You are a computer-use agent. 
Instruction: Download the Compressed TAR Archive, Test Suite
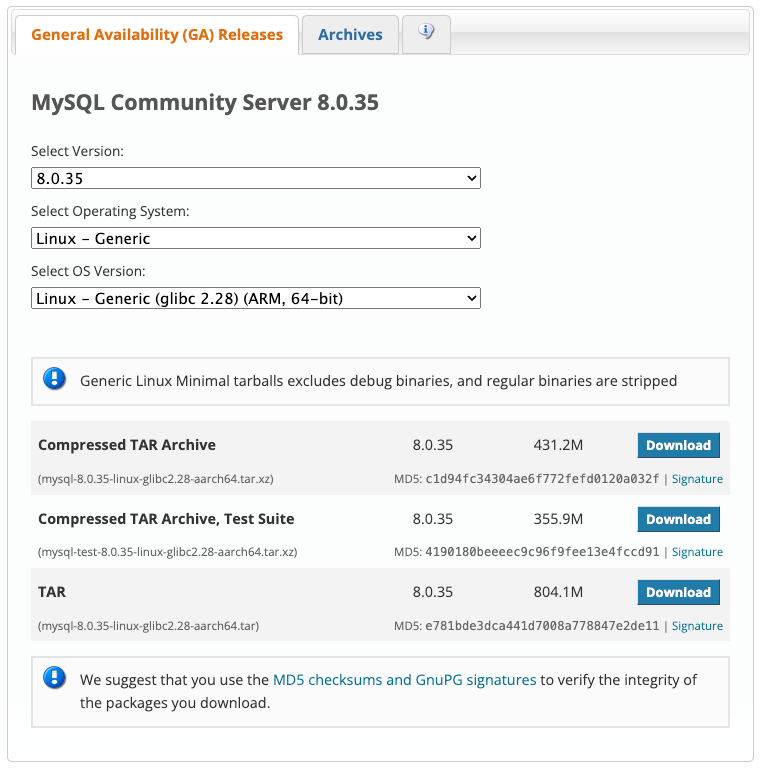pos(679,519)
